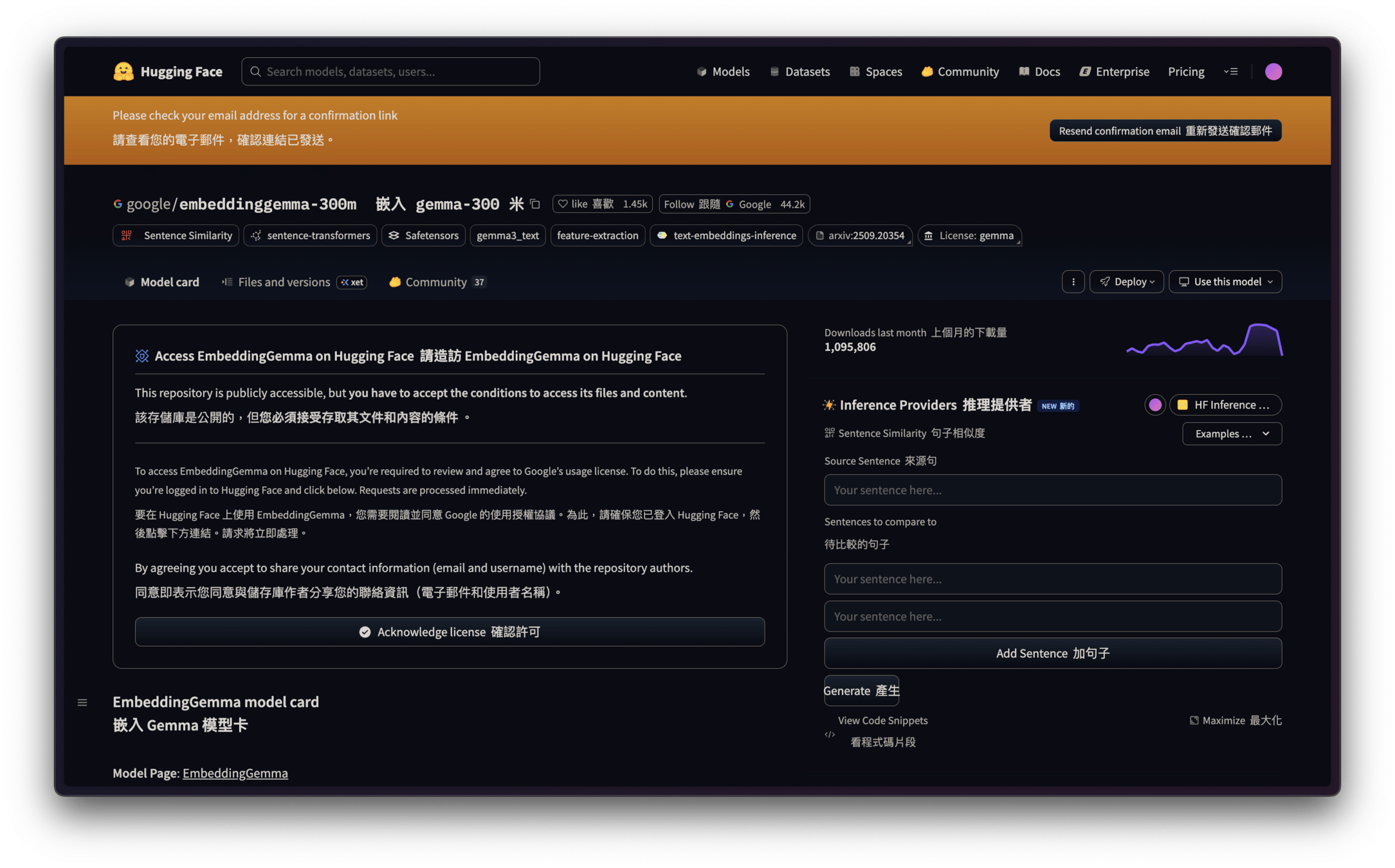Image resolution: width=1395 pixels, height=868 pixels.
Task: Open the table of contents hamburger icon
Action: [82, 702]
